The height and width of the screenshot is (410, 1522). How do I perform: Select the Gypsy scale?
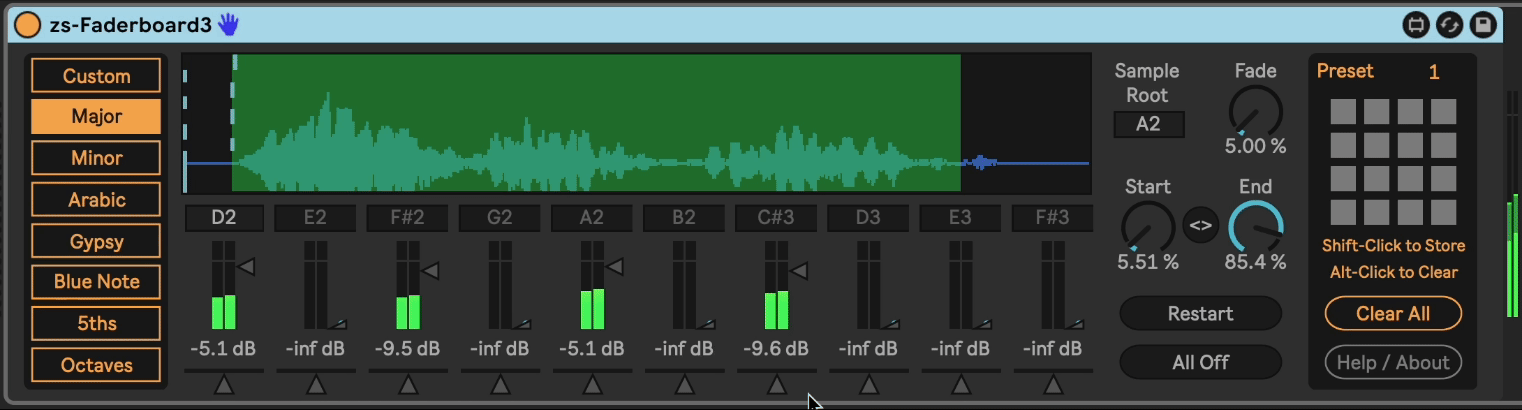pyautogui.click(x=96, y=241)
